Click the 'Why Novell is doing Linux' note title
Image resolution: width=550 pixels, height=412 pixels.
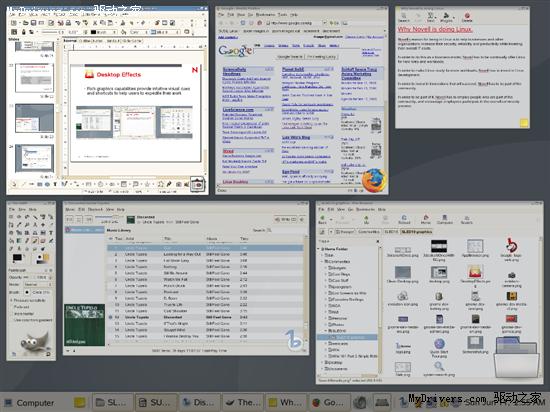[x=435, y=29]
